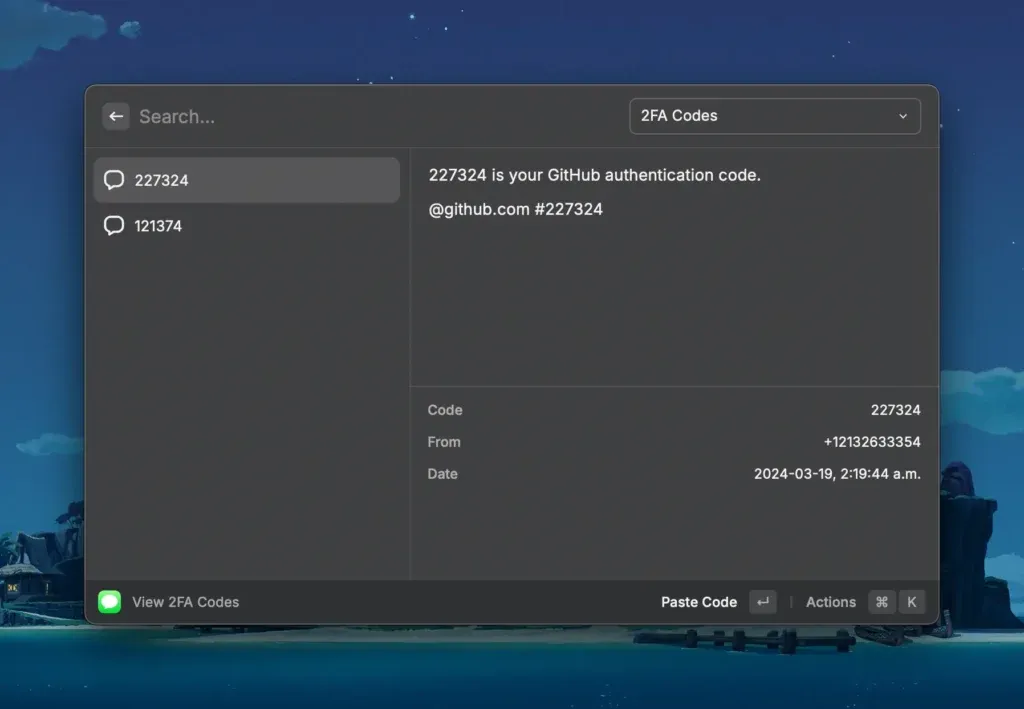Click the Enter key icon
Screen dimensions: 1024x709
pos(763,602)
